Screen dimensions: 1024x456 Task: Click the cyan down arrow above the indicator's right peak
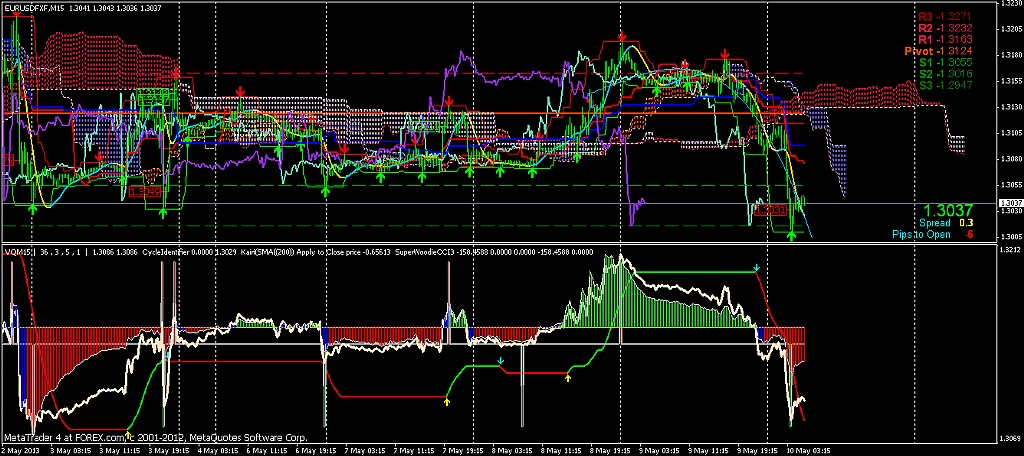[x=757, y=268]
